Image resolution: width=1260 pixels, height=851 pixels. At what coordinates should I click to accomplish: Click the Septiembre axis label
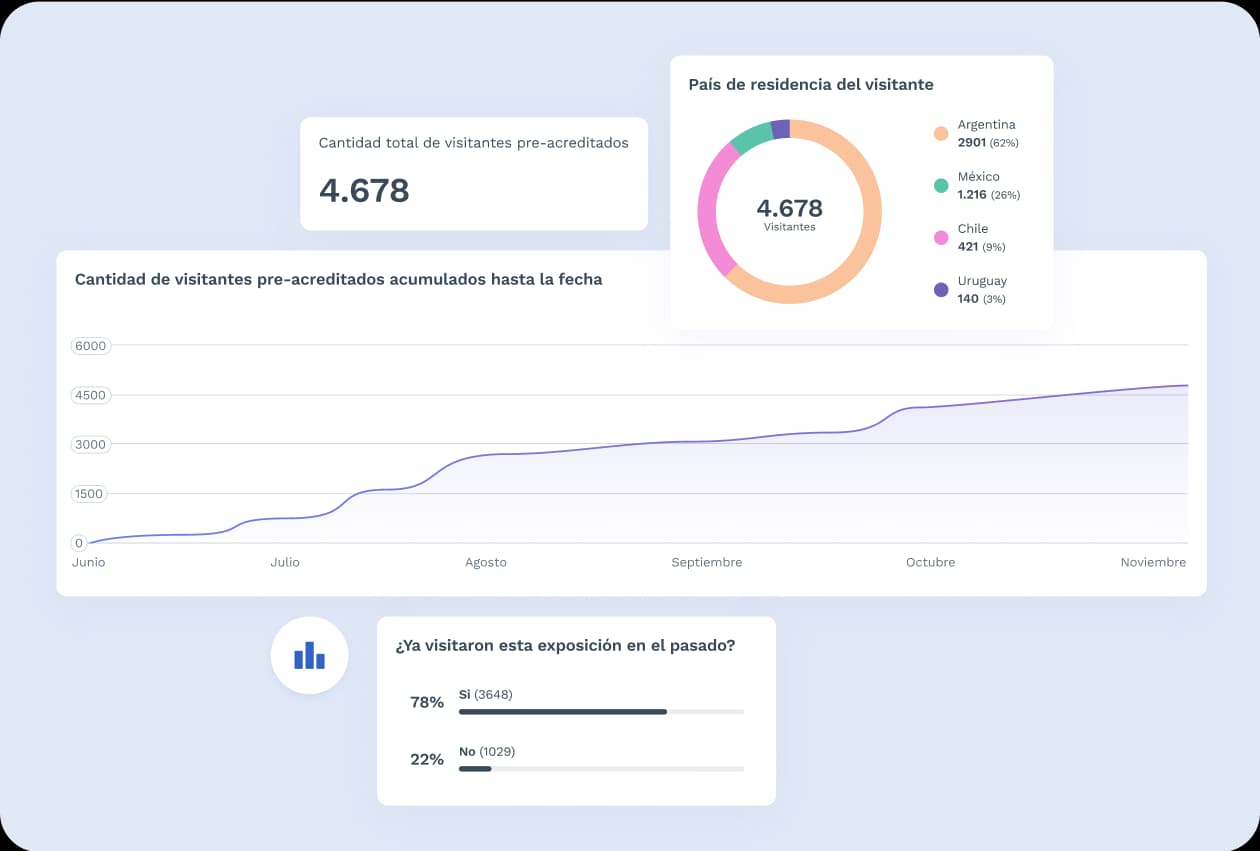[707, 562]
